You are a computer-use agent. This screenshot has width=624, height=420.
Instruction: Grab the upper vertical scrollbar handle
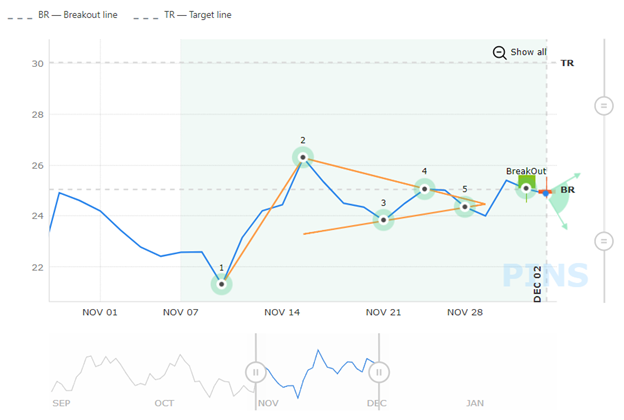pyautogui.click(x=603, y=105)
